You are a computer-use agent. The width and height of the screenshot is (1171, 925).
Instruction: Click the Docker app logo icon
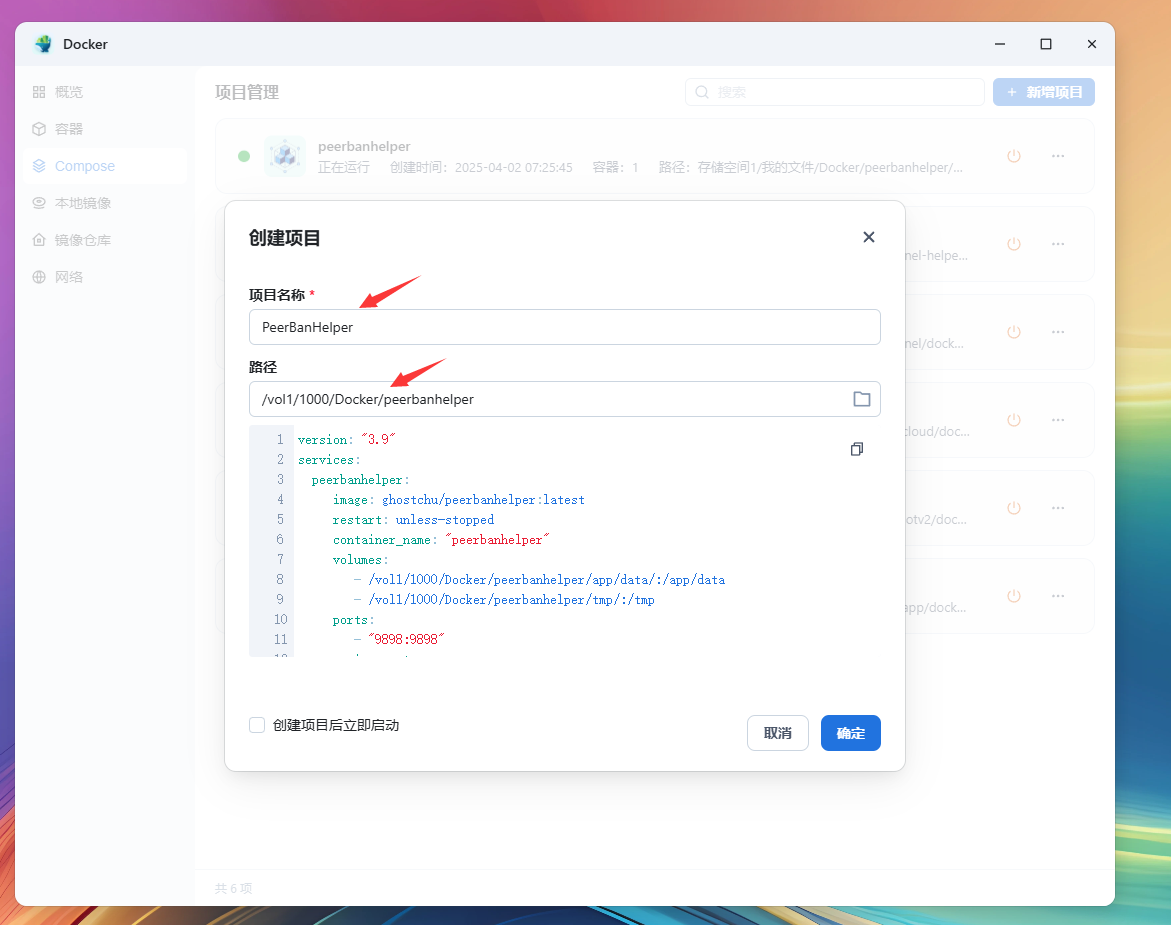point(43,44)
